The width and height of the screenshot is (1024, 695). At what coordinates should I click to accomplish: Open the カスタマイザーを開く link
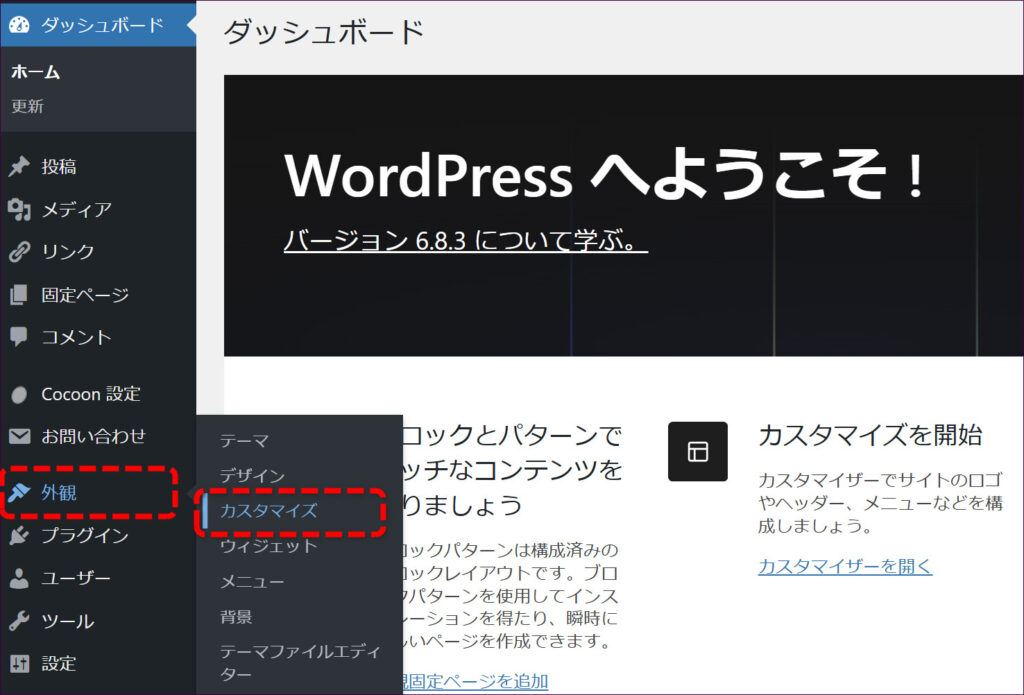point(844,567)
